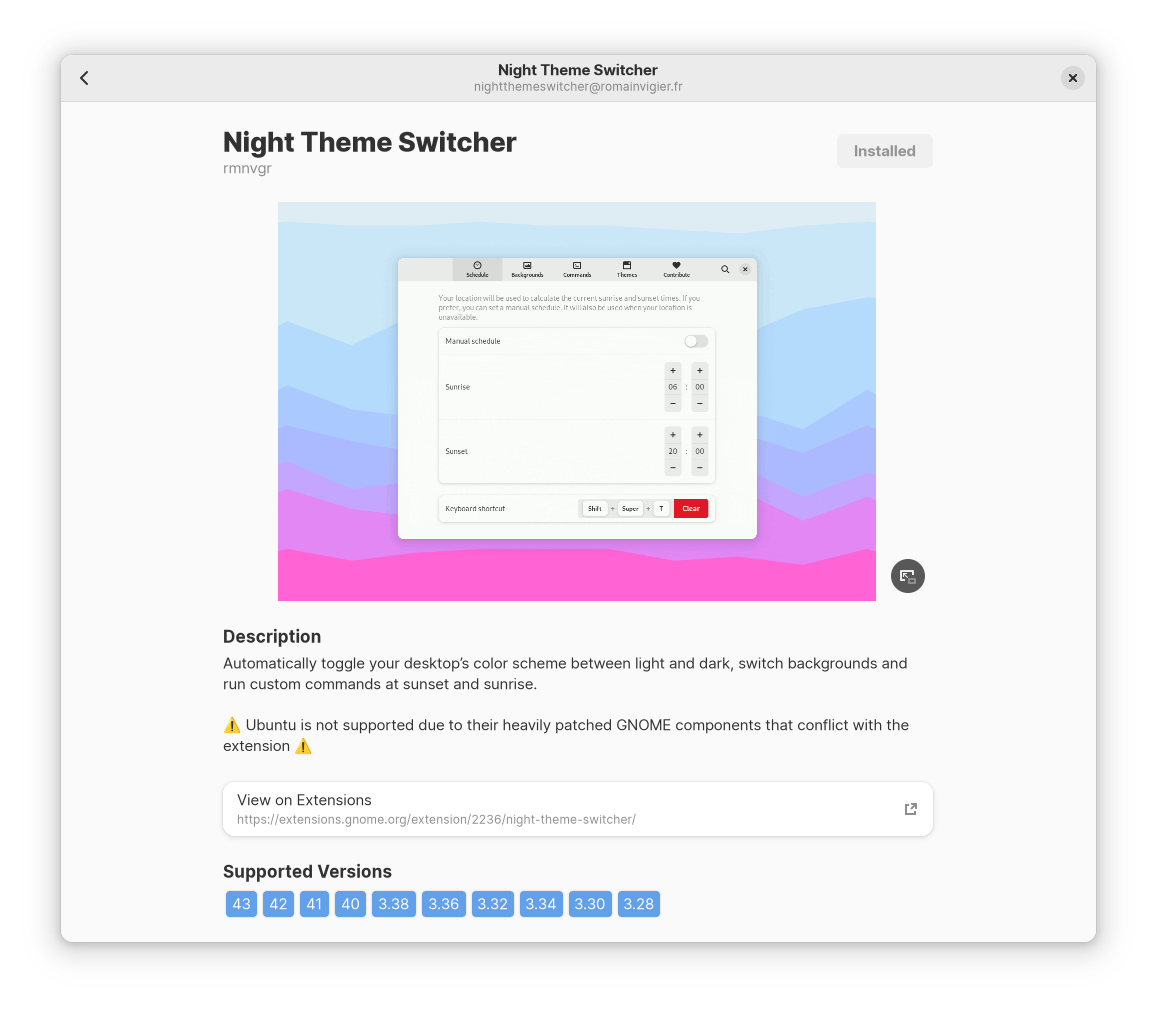Click the external link icon
1157x1009 pixels.
(910, 809)
